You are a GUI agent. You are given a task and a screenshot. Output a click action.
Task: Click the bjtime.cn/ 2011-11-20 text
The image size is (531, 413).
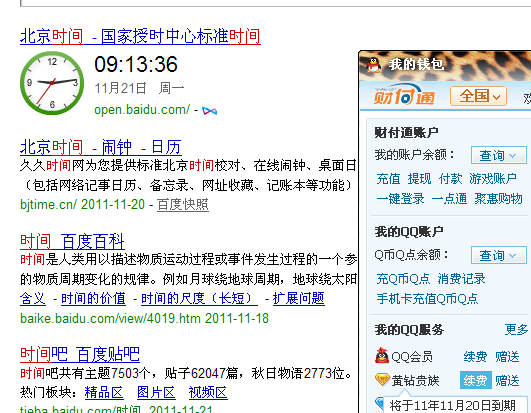tap(82, 204)
